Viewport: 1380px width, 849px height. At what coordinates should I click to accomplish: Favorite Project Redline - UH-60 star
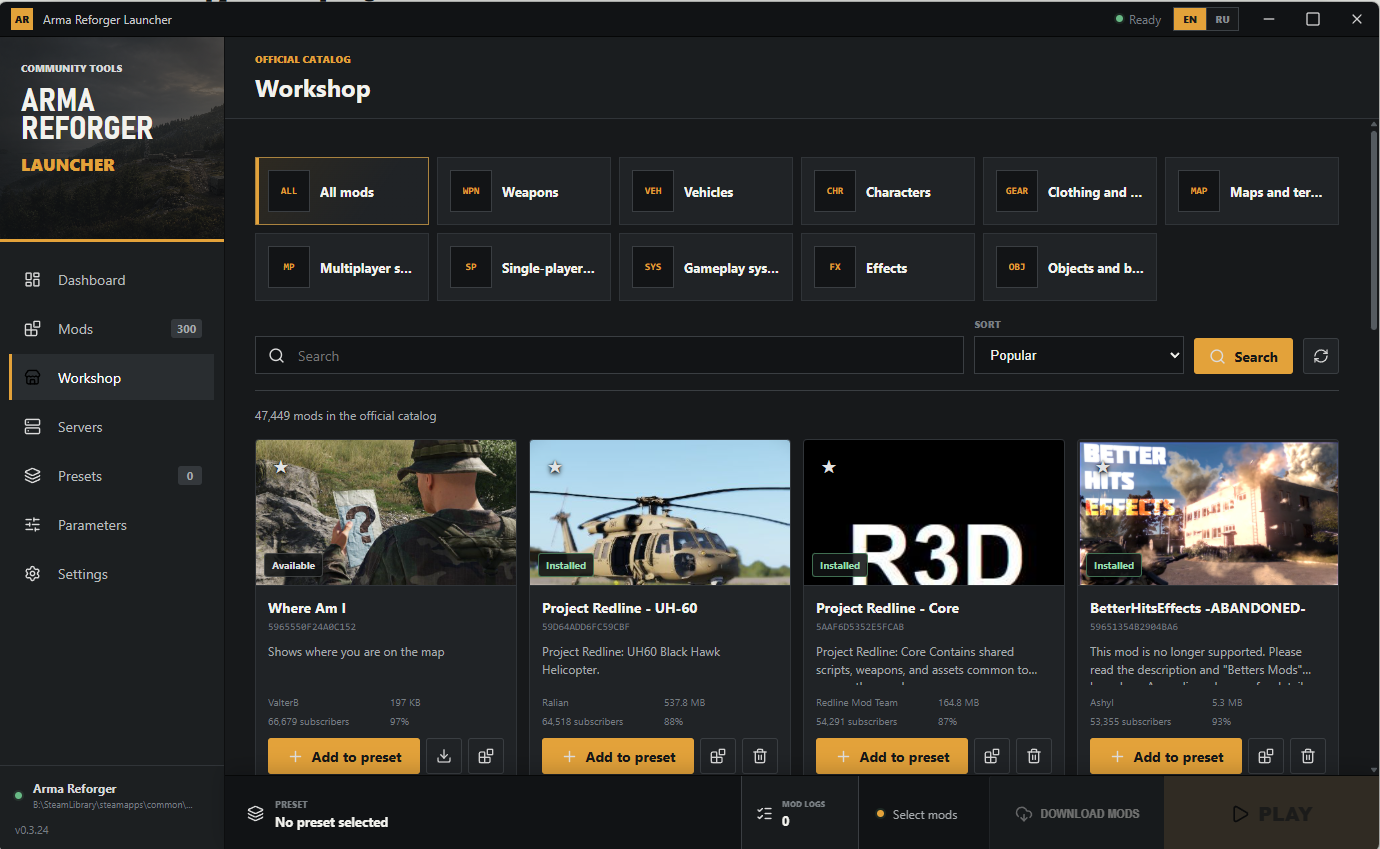555,467
